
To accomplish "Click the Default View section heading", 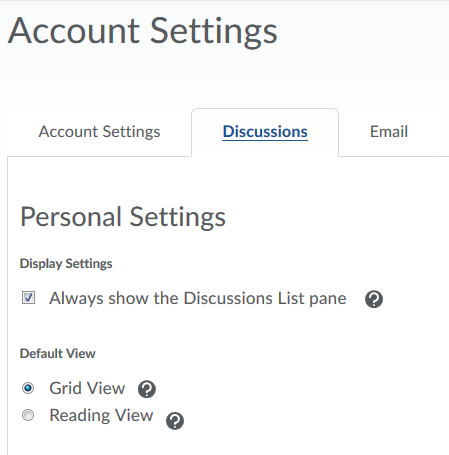I will (x=58, y=353).
